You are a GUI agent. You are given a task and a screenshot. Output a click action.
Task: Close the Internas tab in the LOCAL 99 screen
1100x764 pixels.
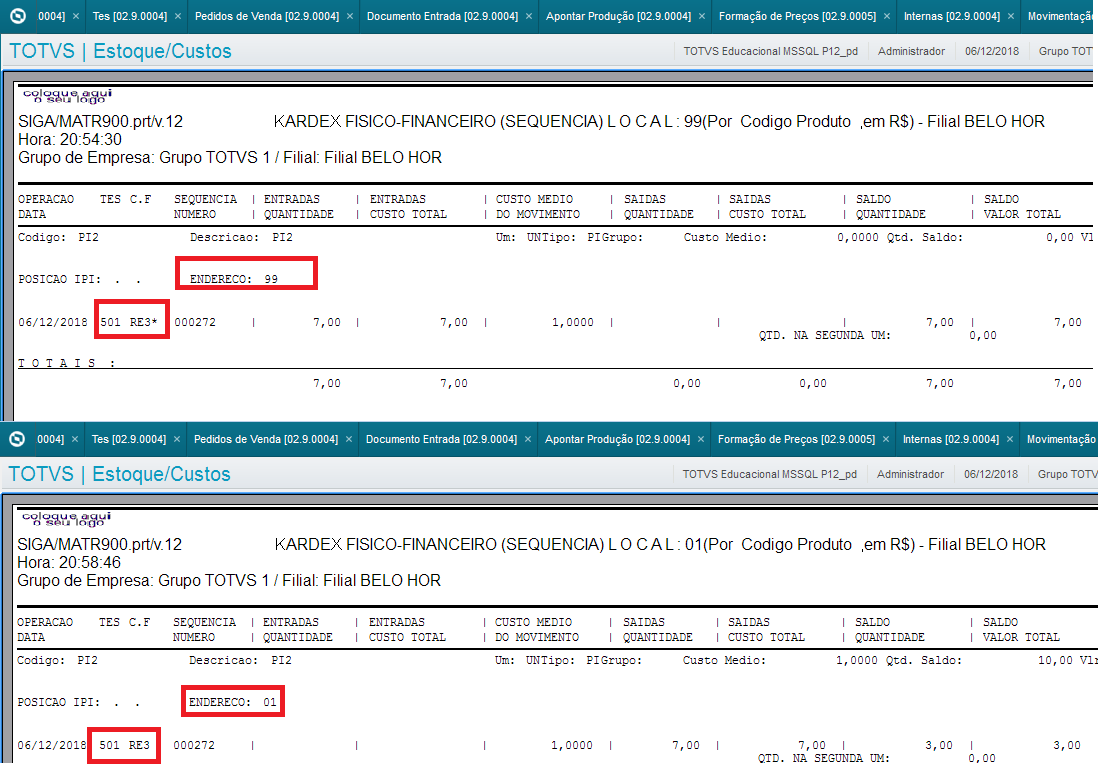coord(1011,16)
